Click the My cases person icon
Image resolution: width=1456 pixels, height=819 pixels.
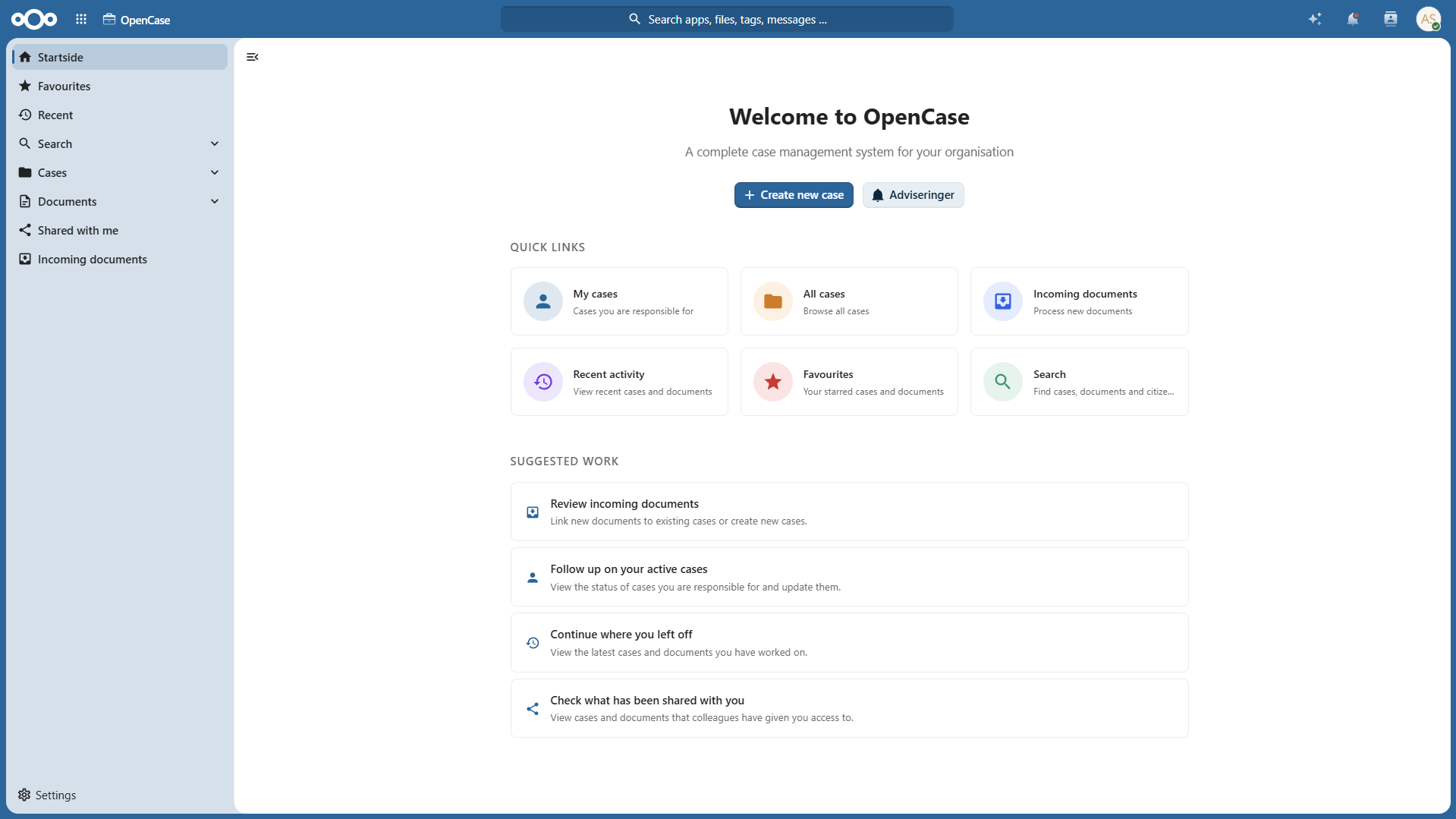click(x=543, y=301)
